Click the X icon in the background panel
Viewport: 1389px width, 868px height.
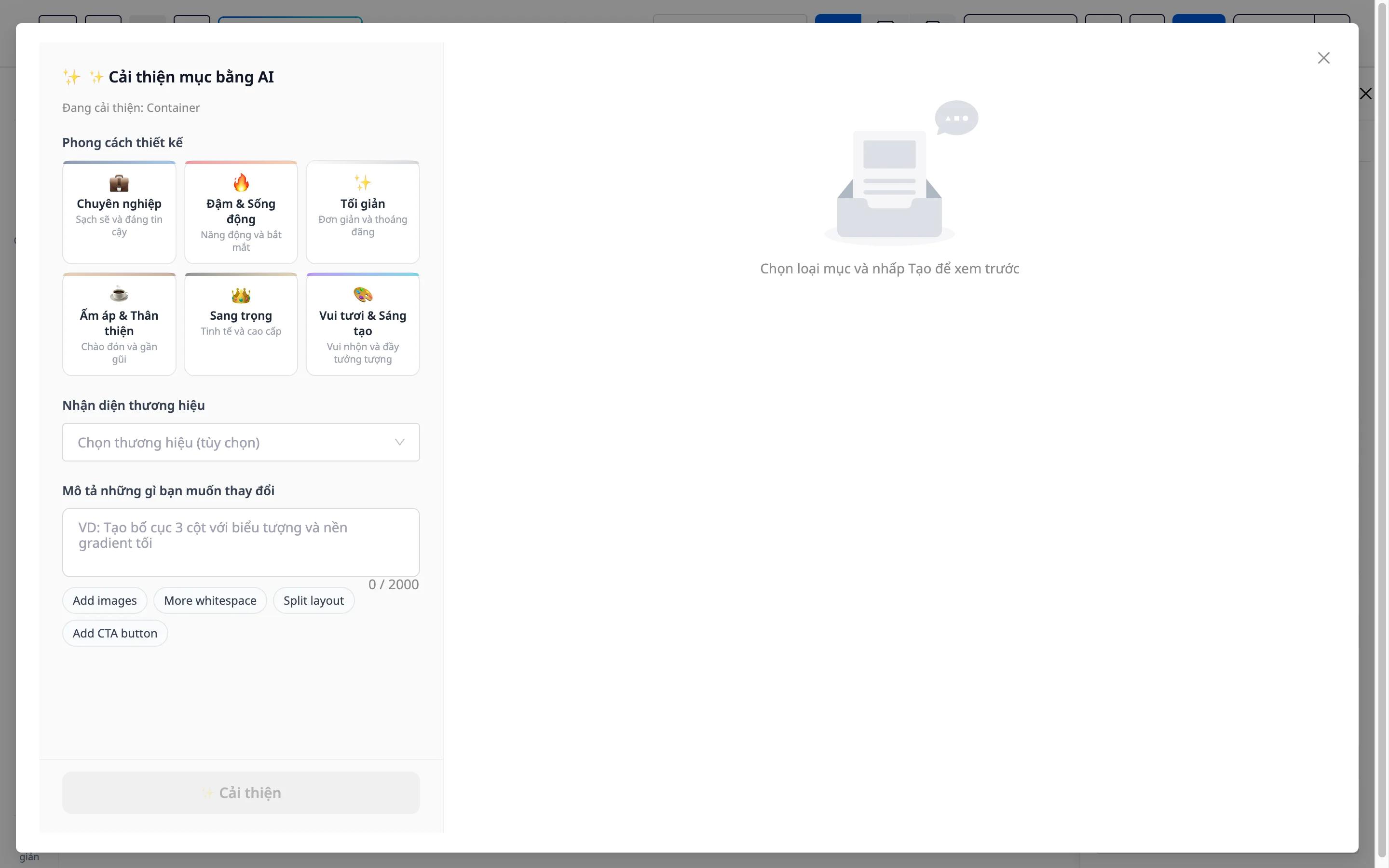tap(1366, 94)
